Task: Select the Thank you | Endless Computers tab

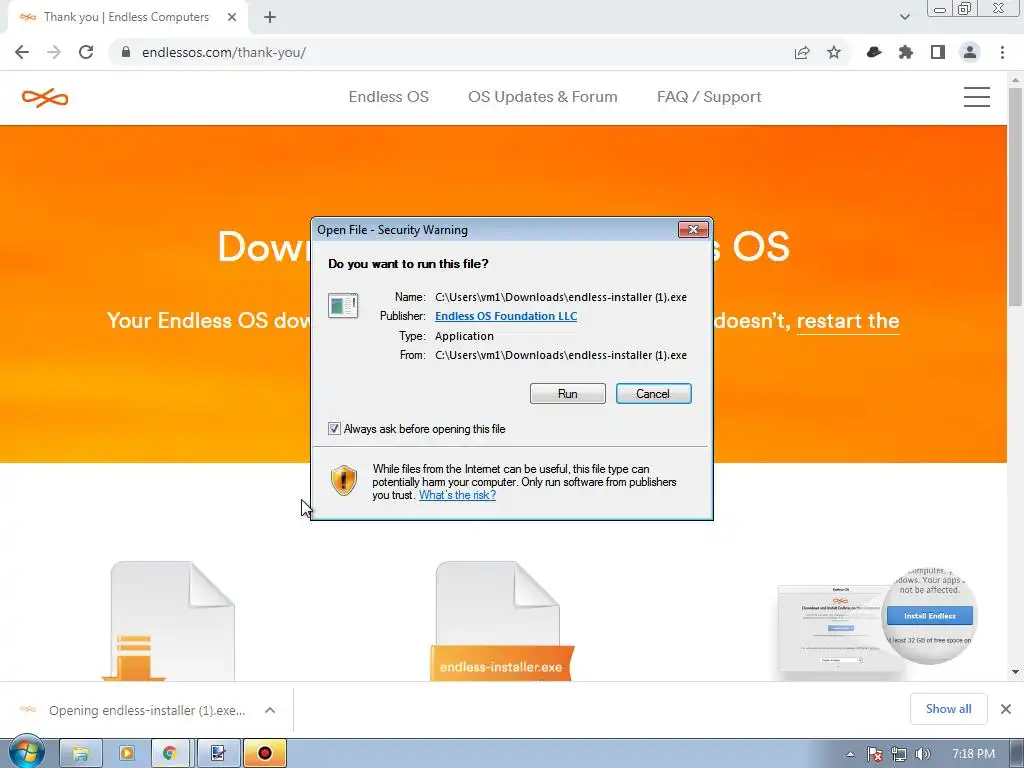Action: 127,18
